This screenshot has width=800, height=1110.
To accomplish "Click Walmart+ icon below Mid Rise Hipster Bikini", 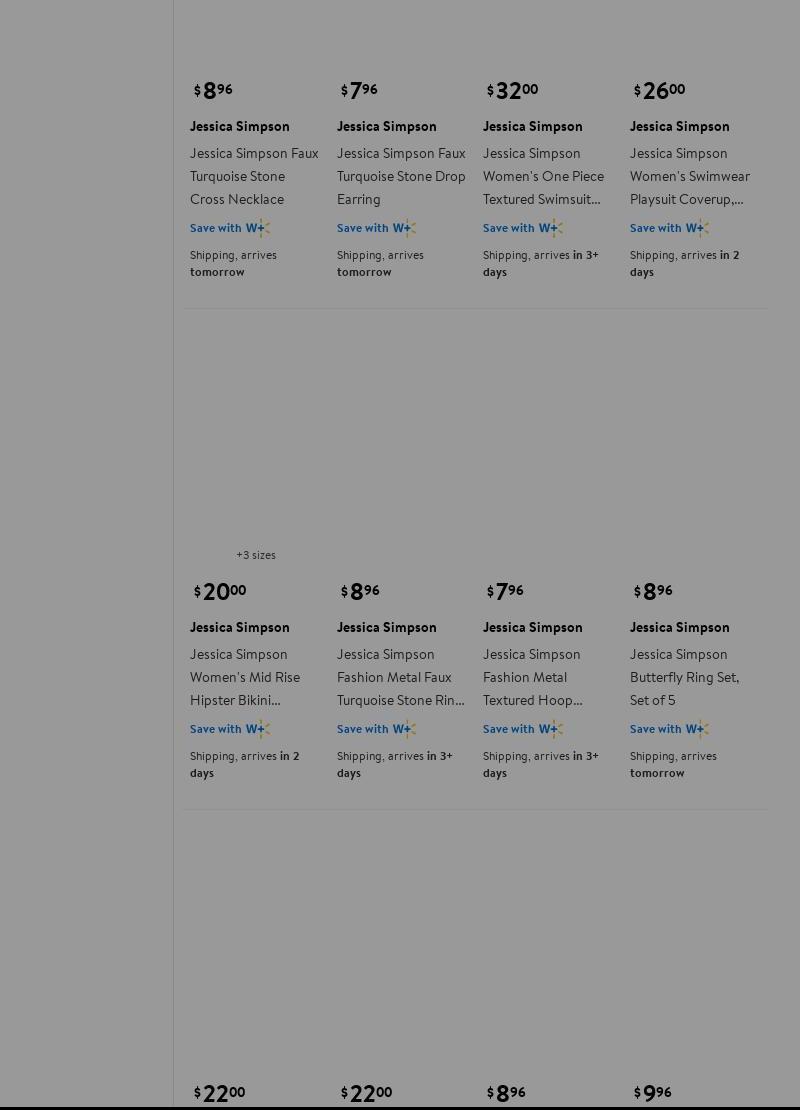I will click(258, 729).
